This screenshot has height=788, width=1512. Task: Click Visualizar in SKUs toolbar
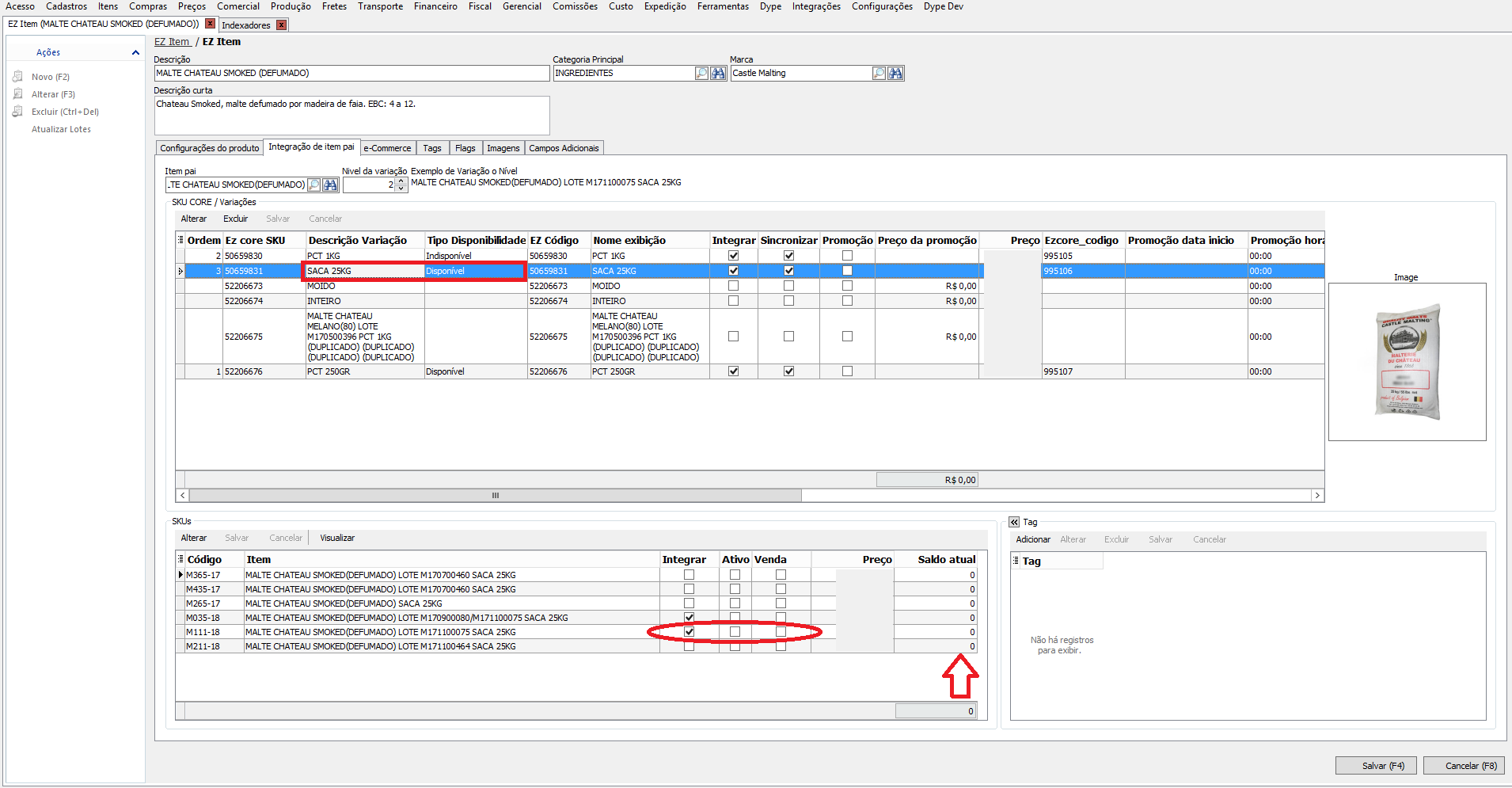(337, 538)
